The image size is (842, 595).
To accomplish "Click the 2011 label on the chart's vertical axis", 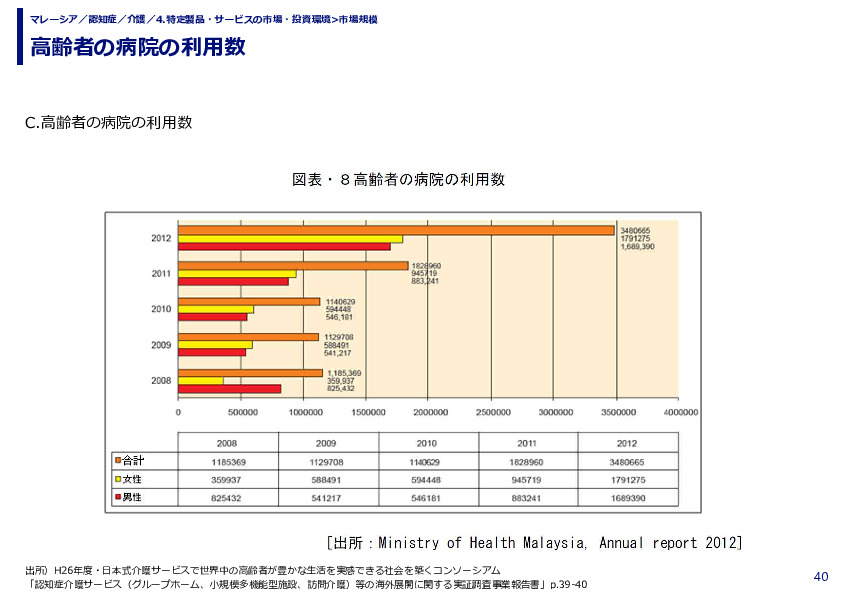I will (161, 273).
